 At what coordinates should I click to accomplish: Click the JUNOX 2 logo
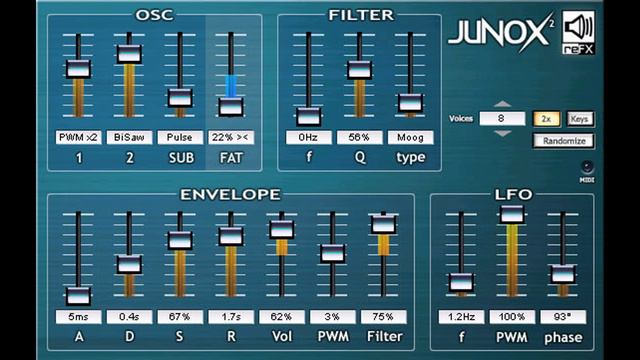click(501, 32)
